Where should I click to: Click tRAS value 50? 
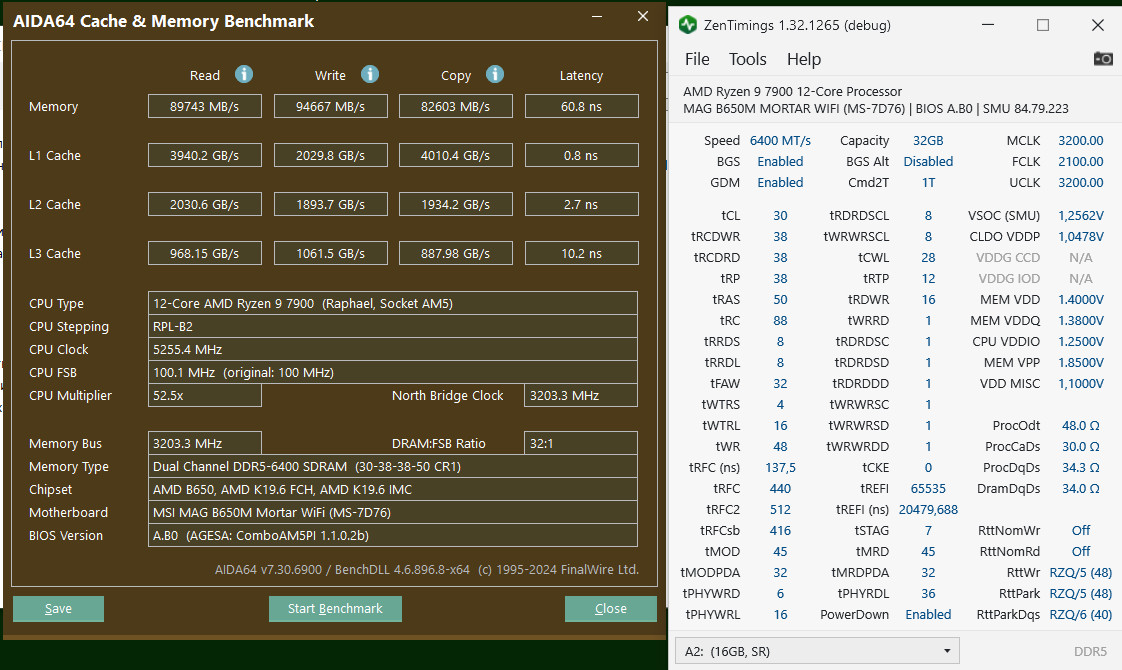780,299
